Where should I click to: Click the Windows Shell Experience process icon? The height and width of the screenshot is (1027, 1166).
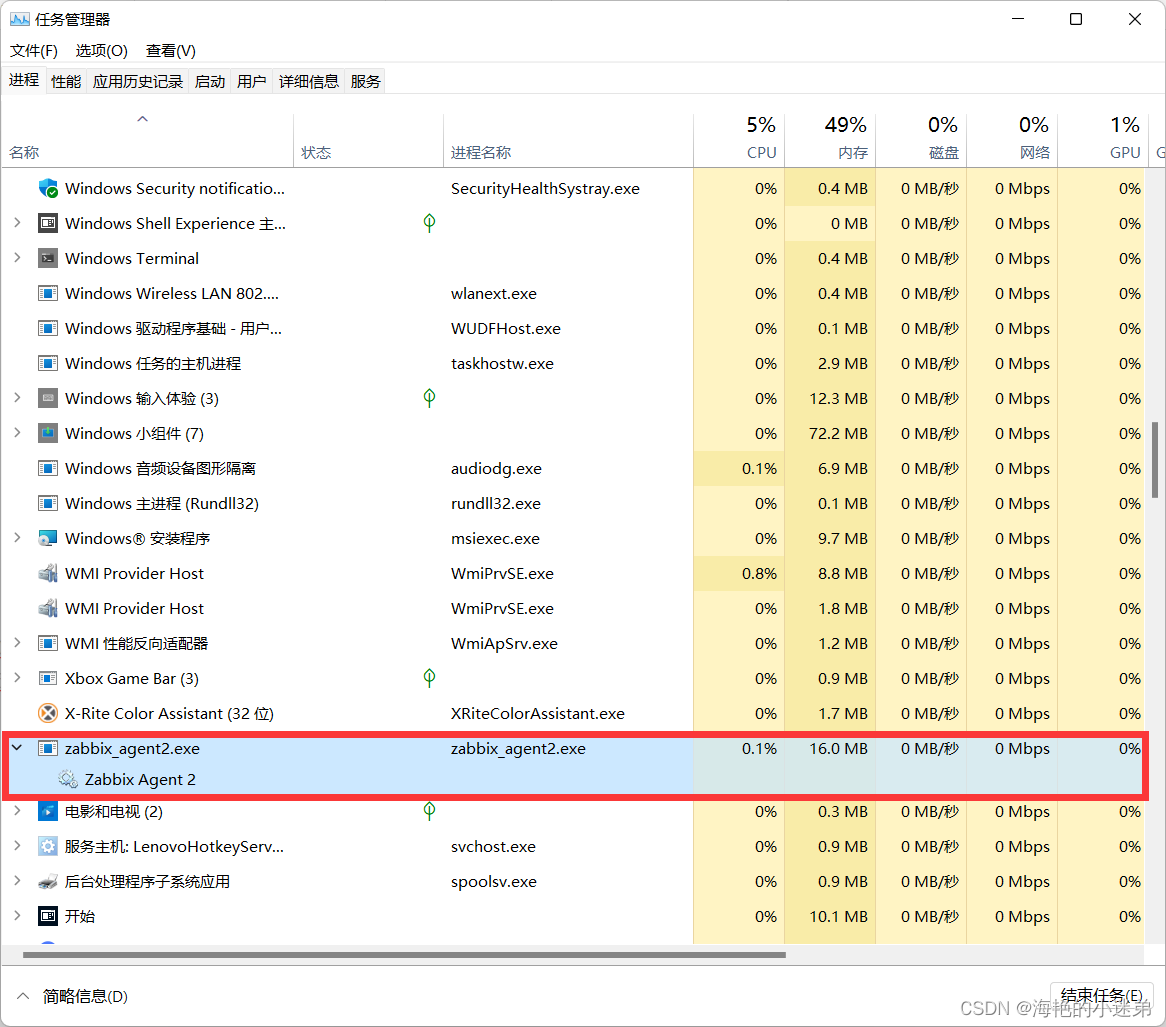click(48, 223)
